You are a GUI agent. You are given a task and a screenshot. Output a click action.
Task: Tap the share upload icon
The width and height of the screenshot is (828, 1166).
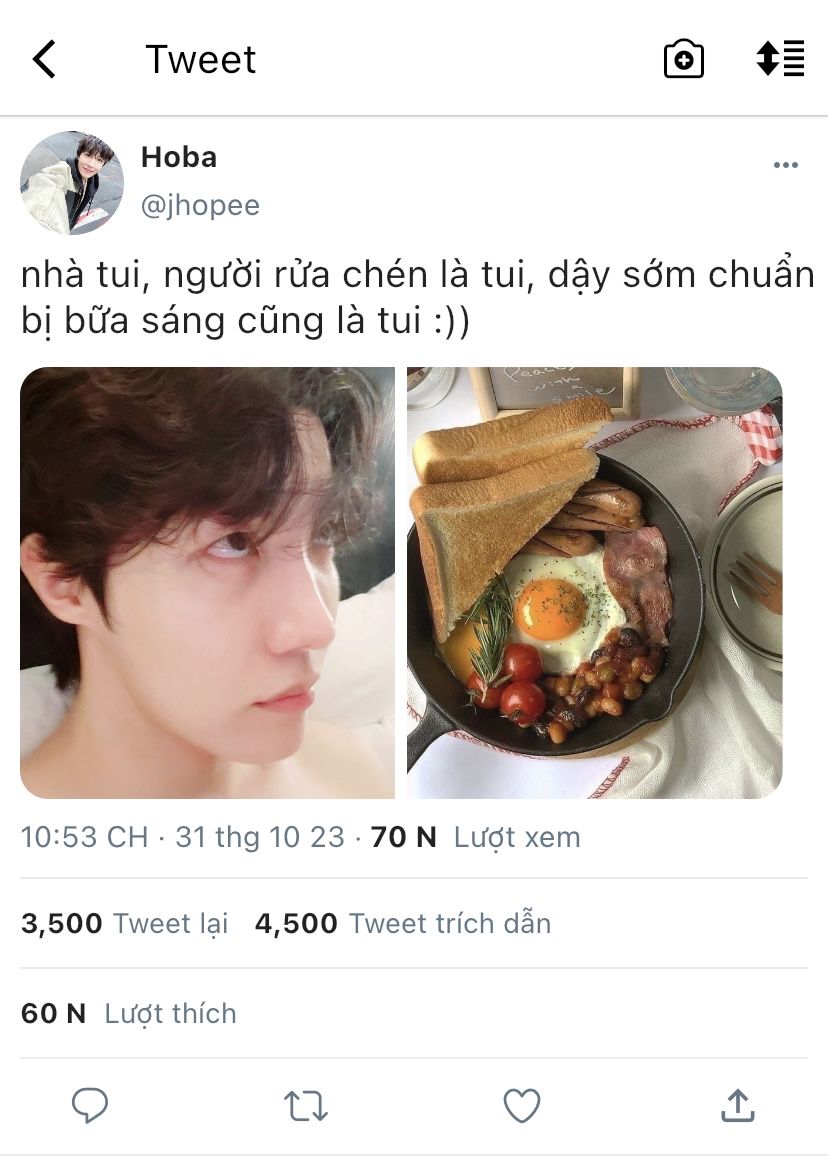pyautogui.click(x=738, y=1105)
